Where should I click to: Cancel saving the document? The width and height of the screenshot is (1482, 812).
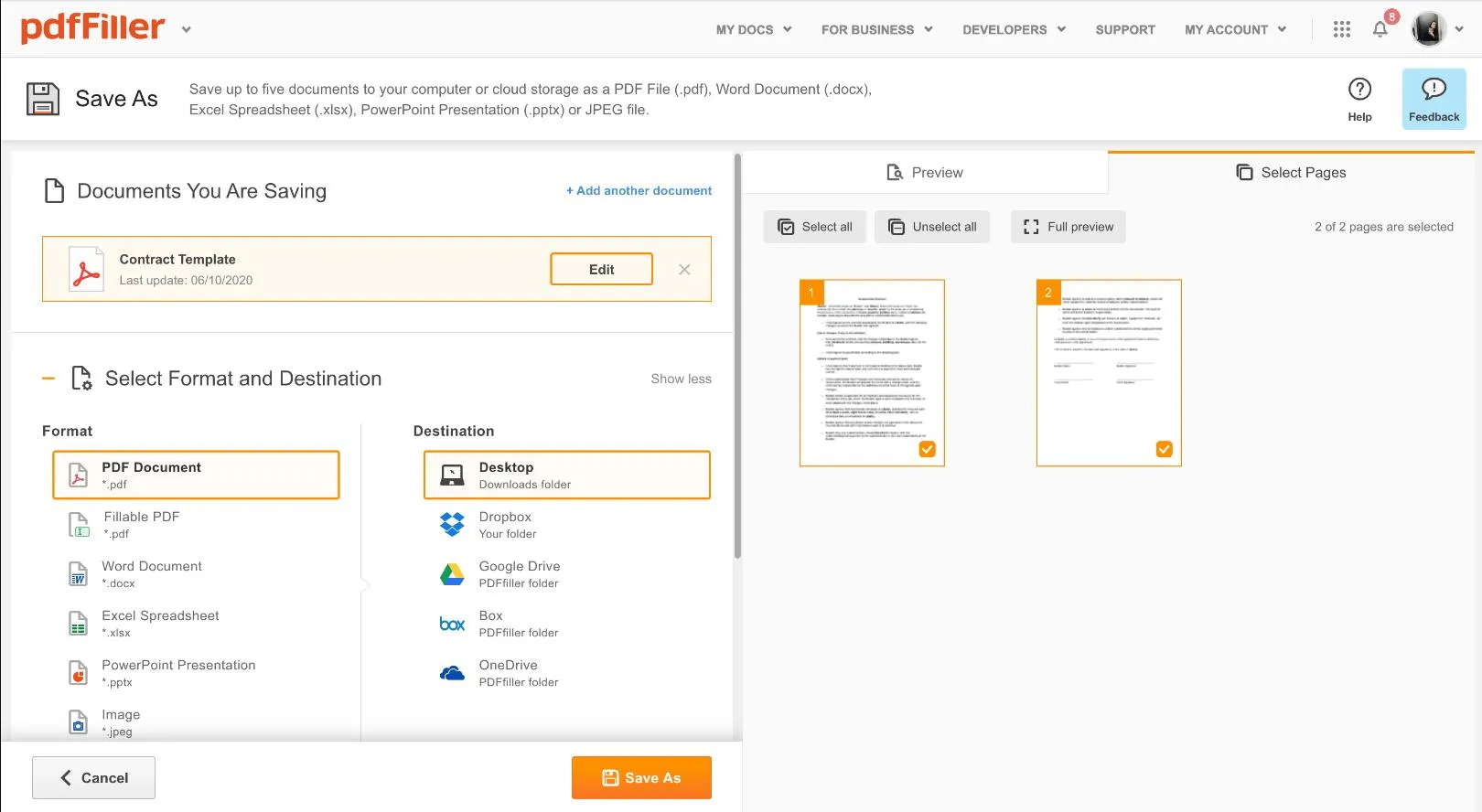[x=93, y=777]
